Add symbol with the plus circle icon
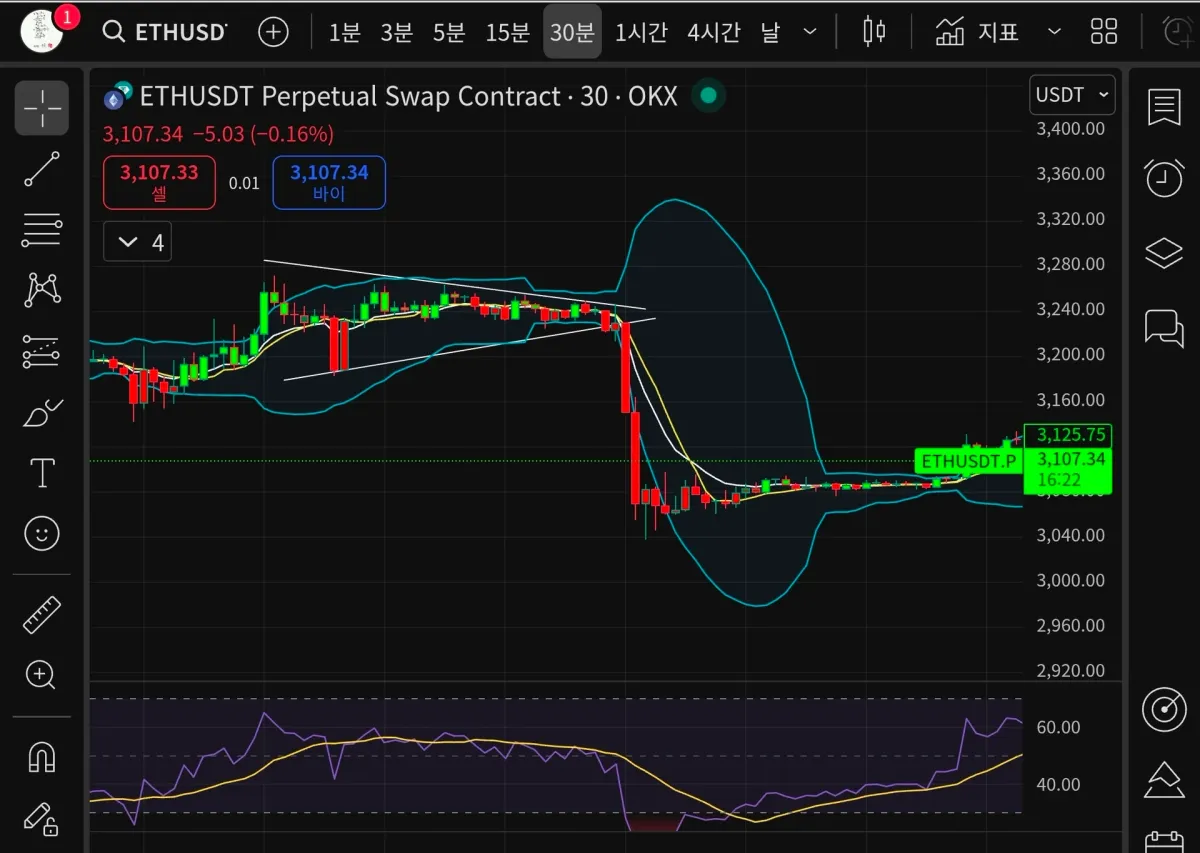The image size is (1200, 853). [x=273, y=32]
